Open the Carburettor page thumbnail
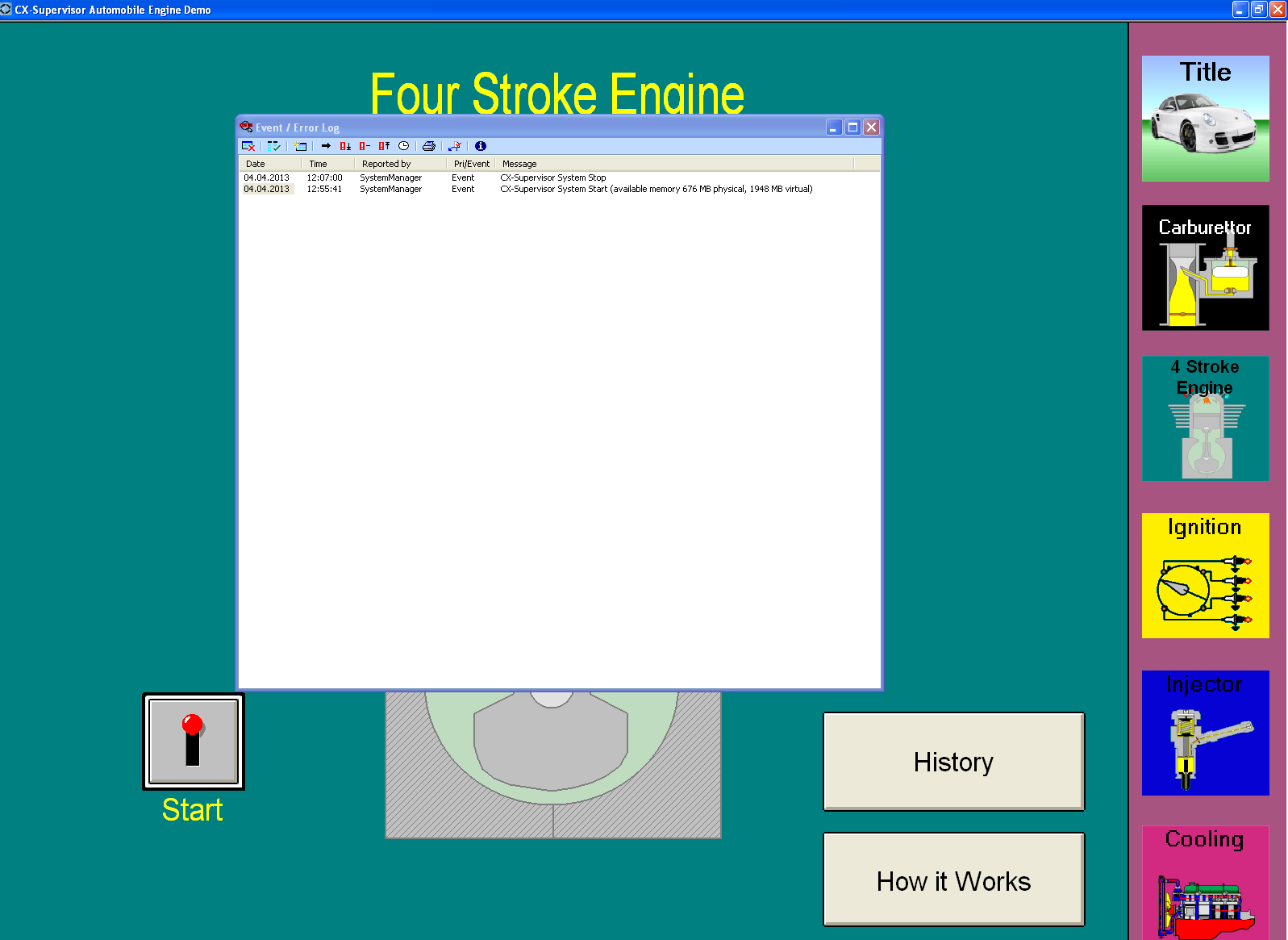The width and height of the screenshot is (1288, 940). tap(1205, 268)
